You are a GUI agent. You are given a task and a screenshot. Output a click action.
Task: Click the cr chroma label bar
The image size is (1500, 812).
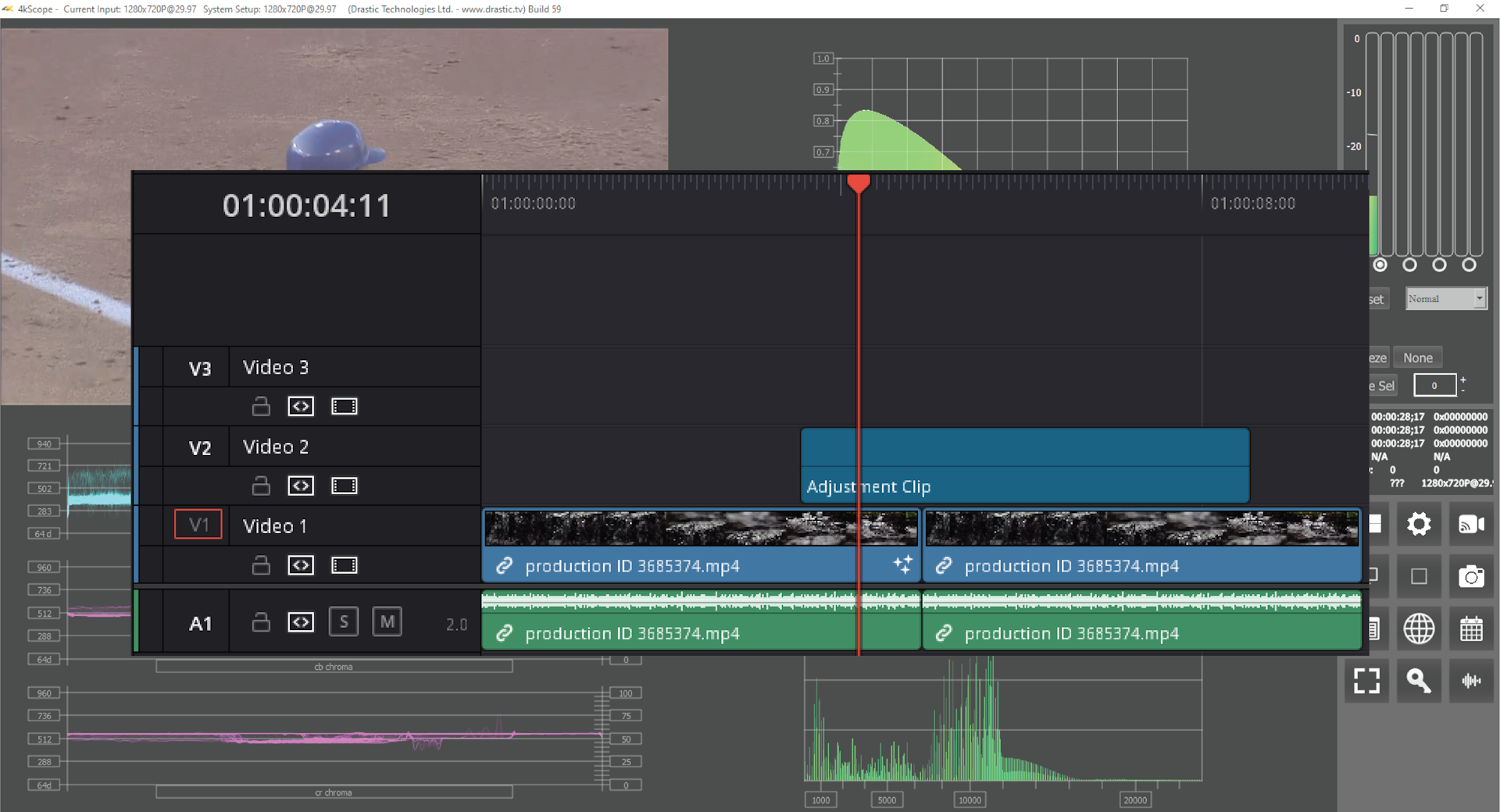(x=334, y=792)
